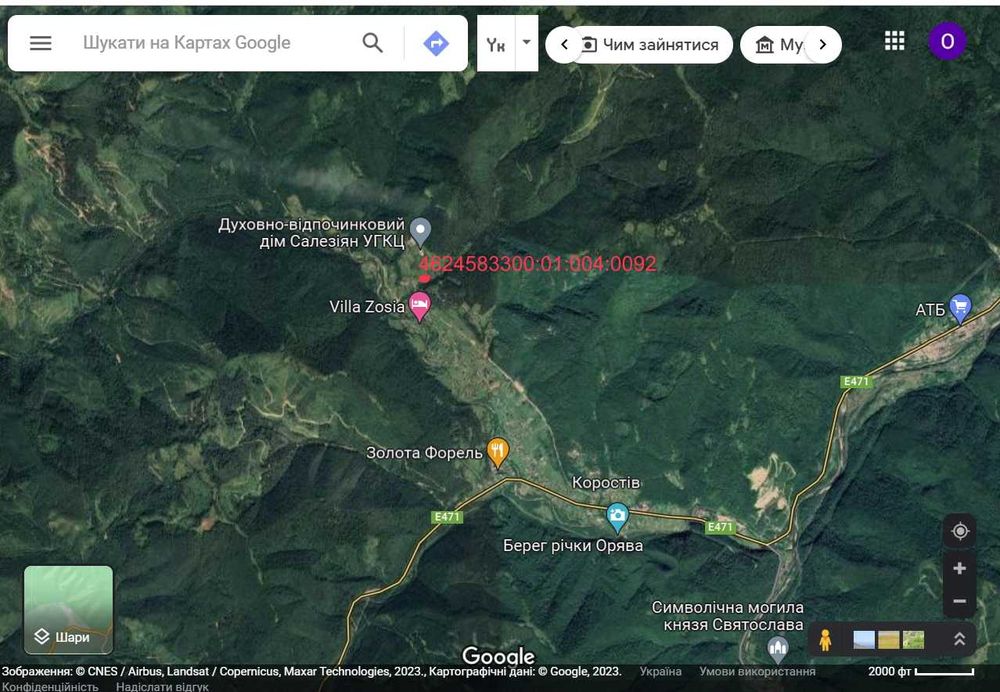Activate the Street View pegman
The height and width of the screenshot is (692, 1000).
pyautogui.click(x=825, y=640)
